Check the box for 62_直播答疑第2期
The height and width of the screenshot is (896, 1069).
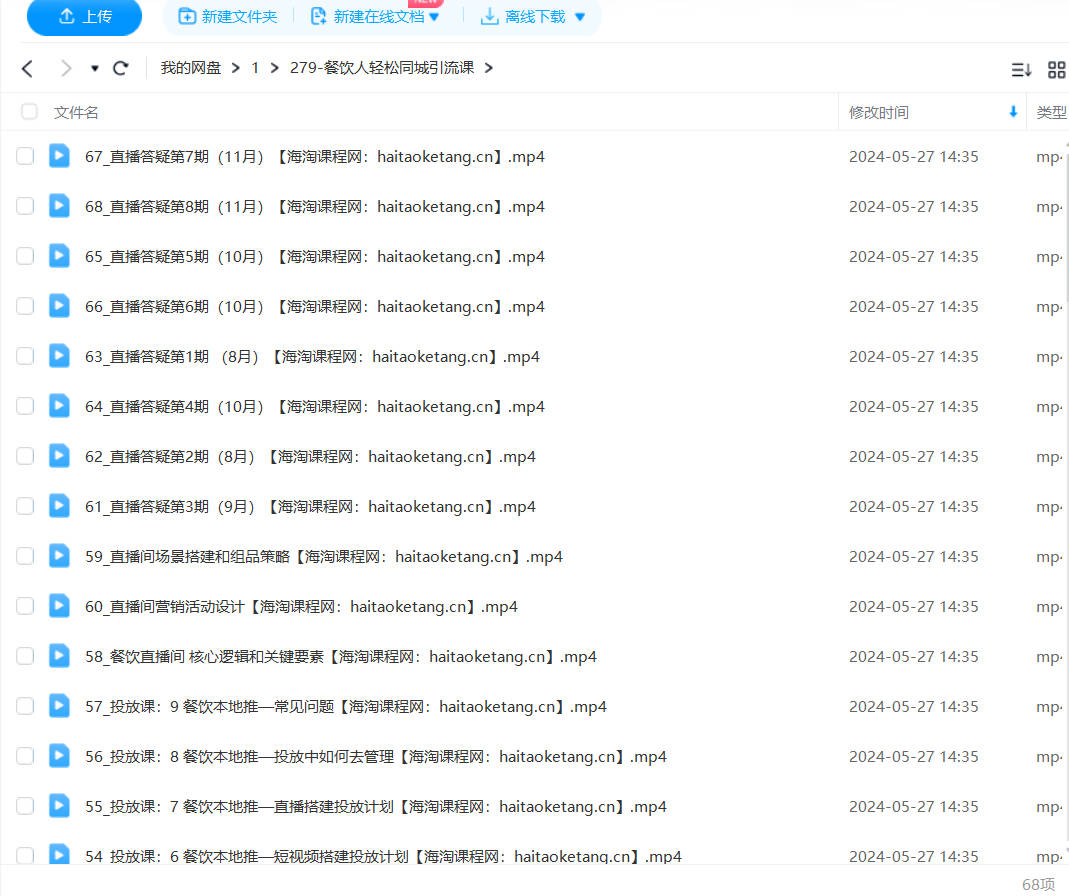[x=25, y=456]
